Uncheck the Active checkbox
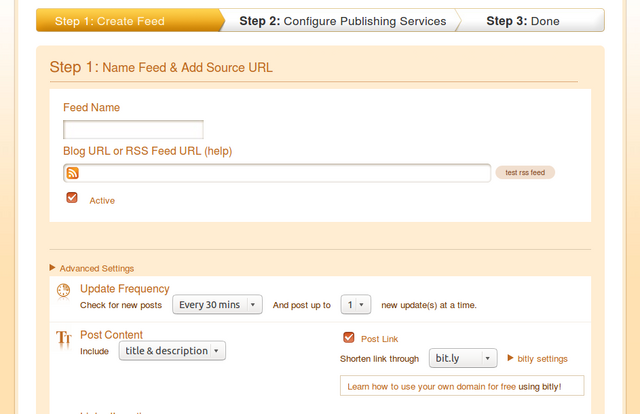The image size is (640, 414). click(72, 198)
